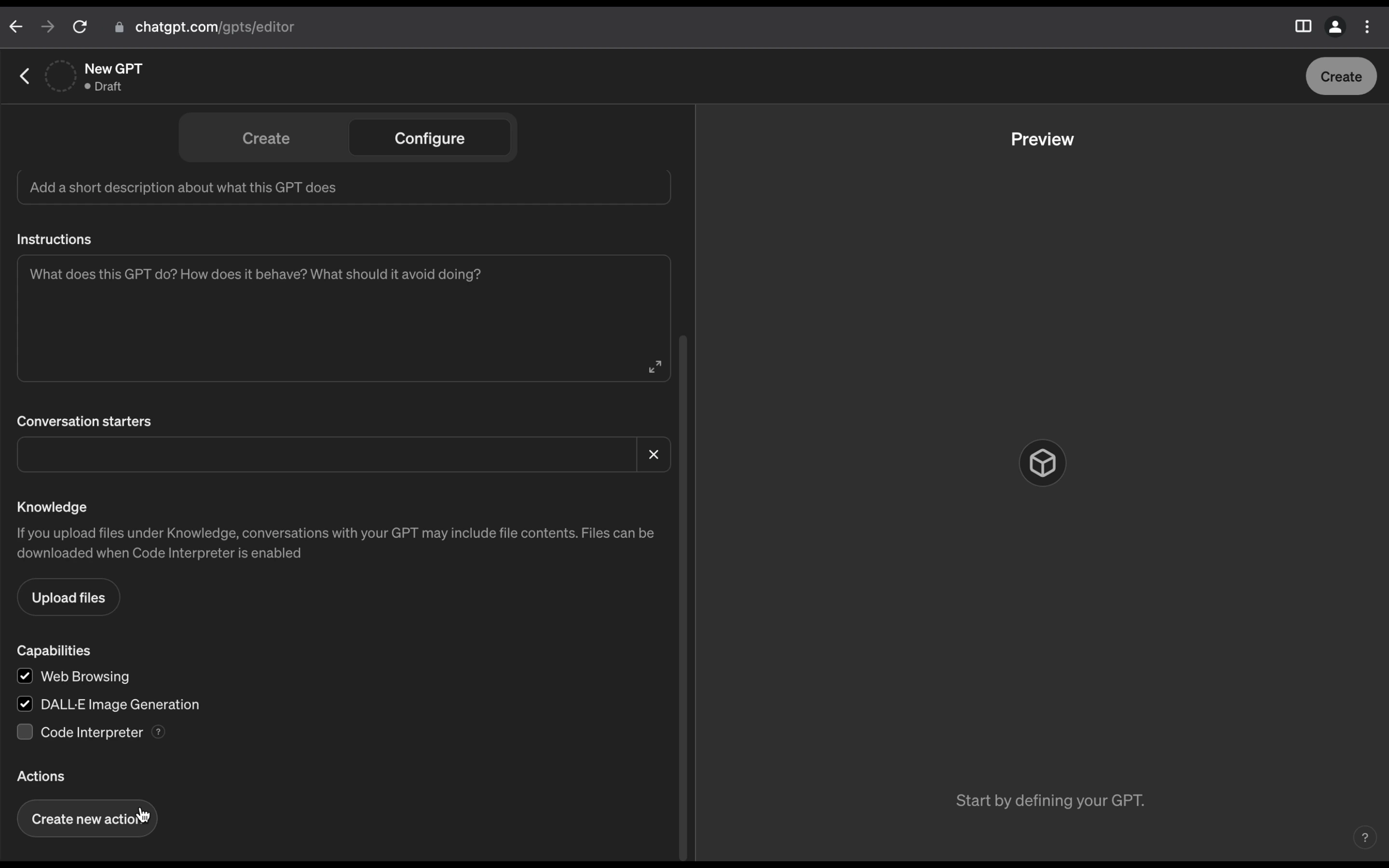
Task: Click the Preview heading
Action: click(1042, 139)
